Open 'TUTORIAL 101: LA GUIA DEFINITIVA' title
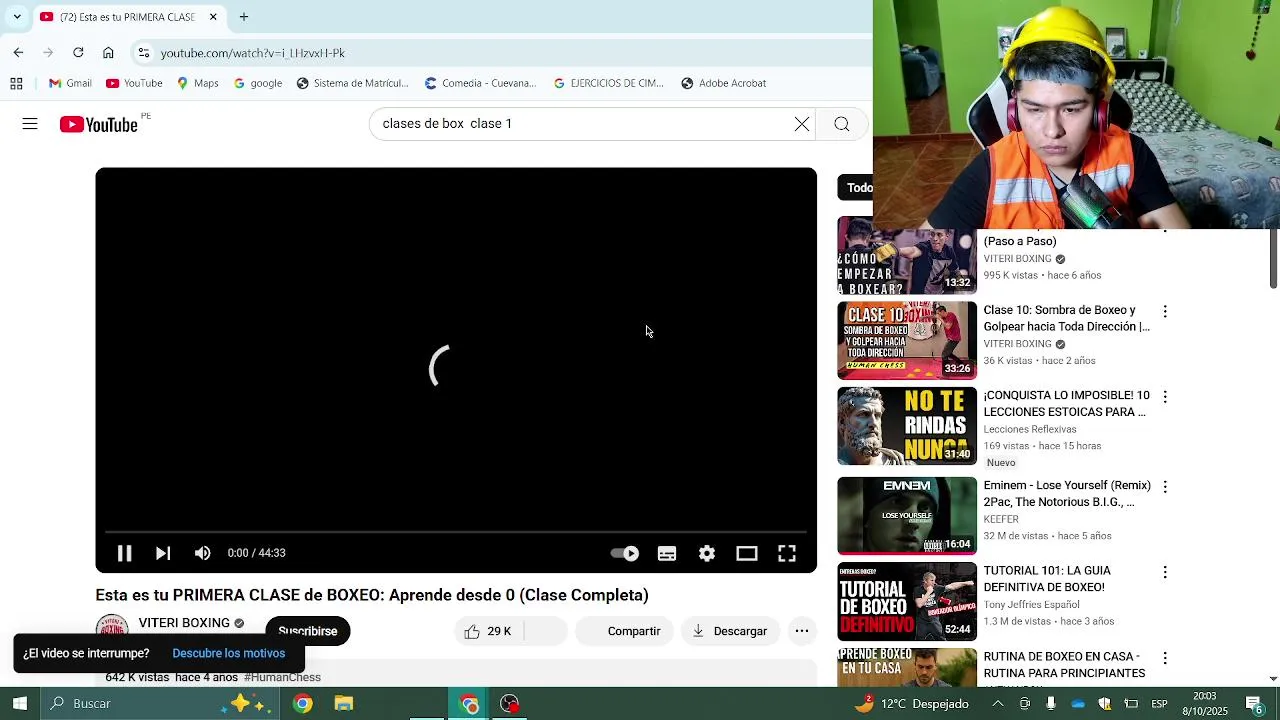Screen dimensions: 1280x720 (x=1047, y=579)
